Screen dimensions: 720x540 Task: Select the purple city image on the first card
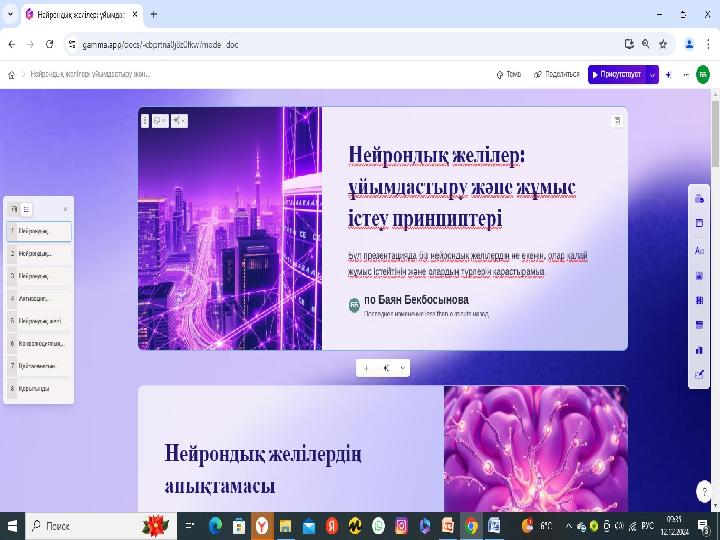tap(230, 229)
